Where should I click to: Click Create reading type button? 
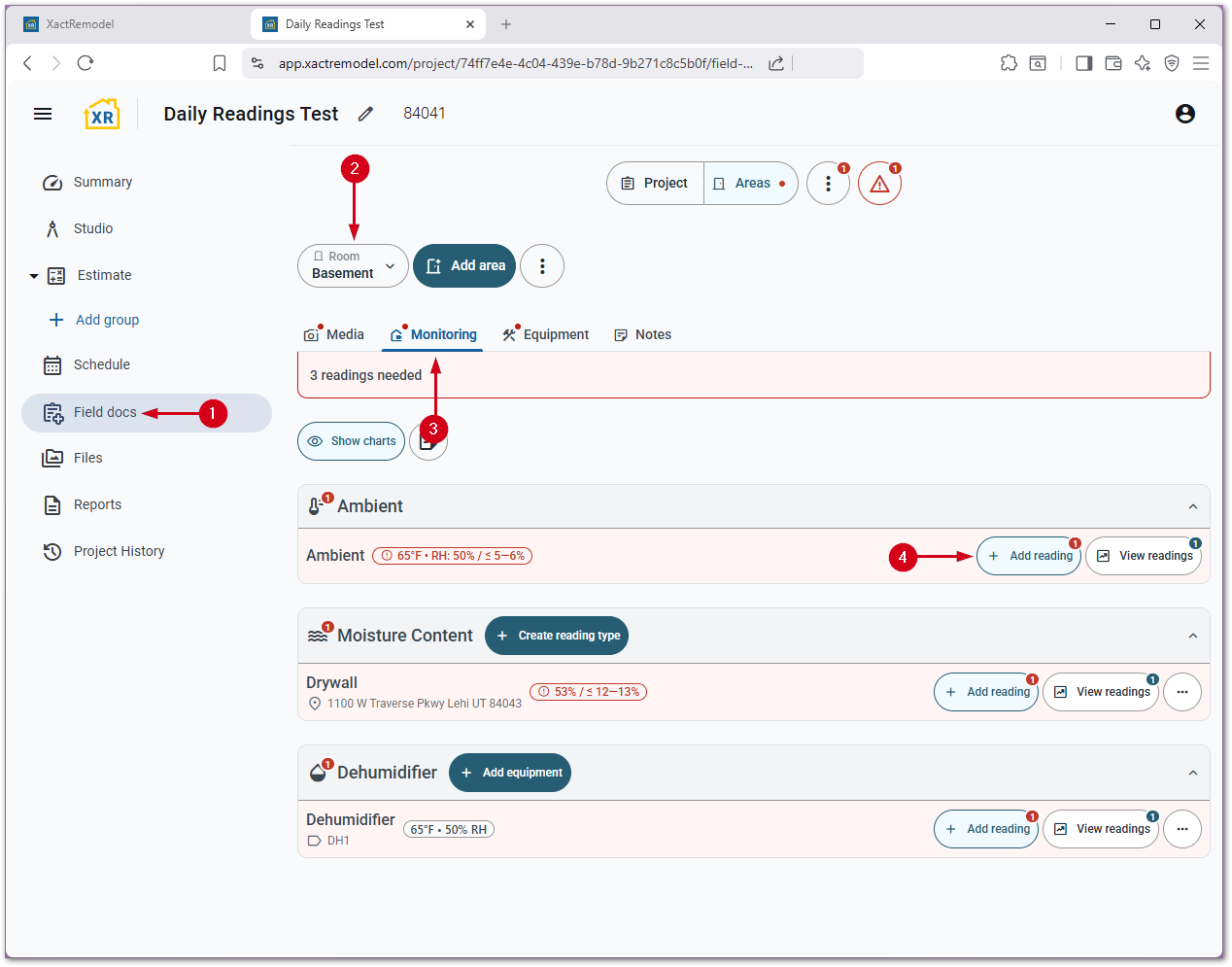[557, 636]
